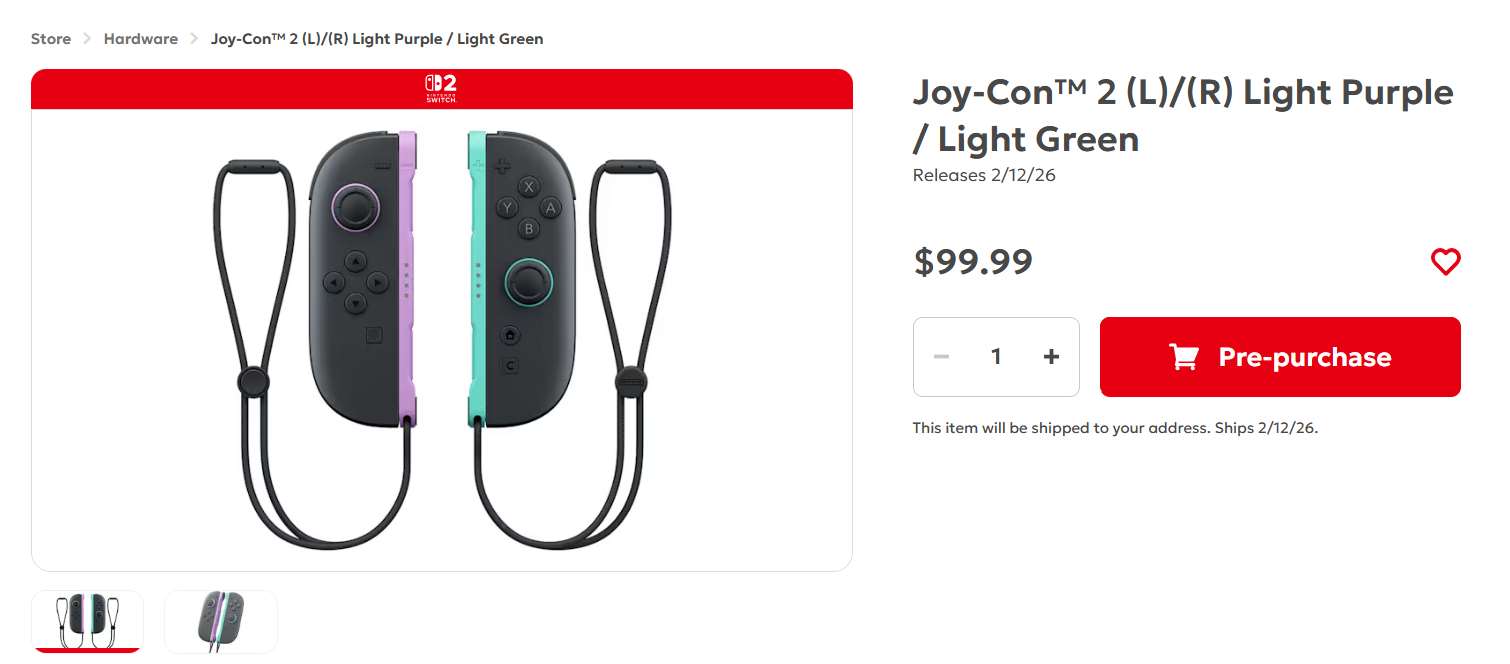This screenshot has height=664, width=1510.
Task: Decrease quantity with the minus button
Action: point(941,357)
